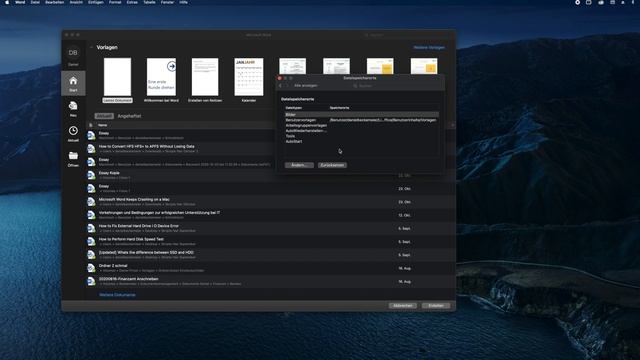The width and height of the screenshot is (640, 360).
Task: Click the pin column header icon
Action: 452,125
